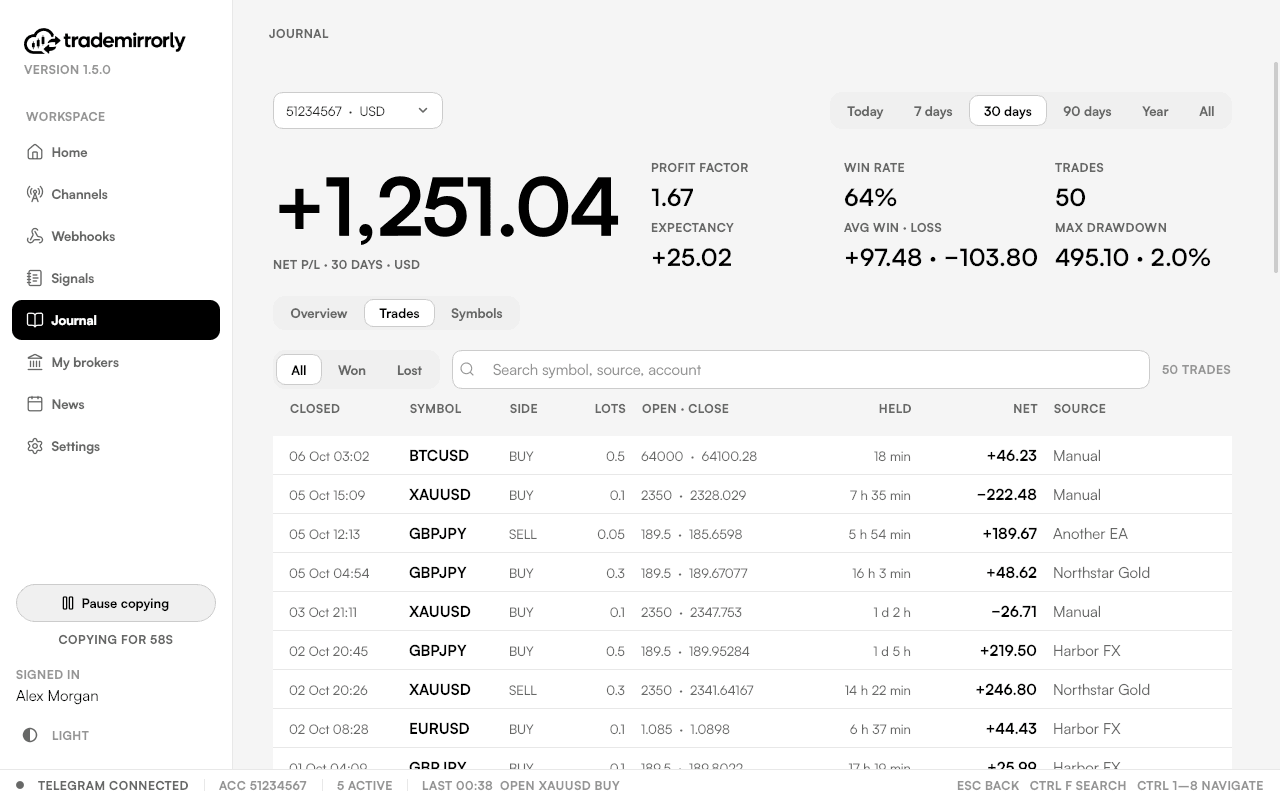The height and width of the screenshot is (800, 1280).
Task: Click the vertical scrollbar of the journal
Action: [x=1275, y=167]
